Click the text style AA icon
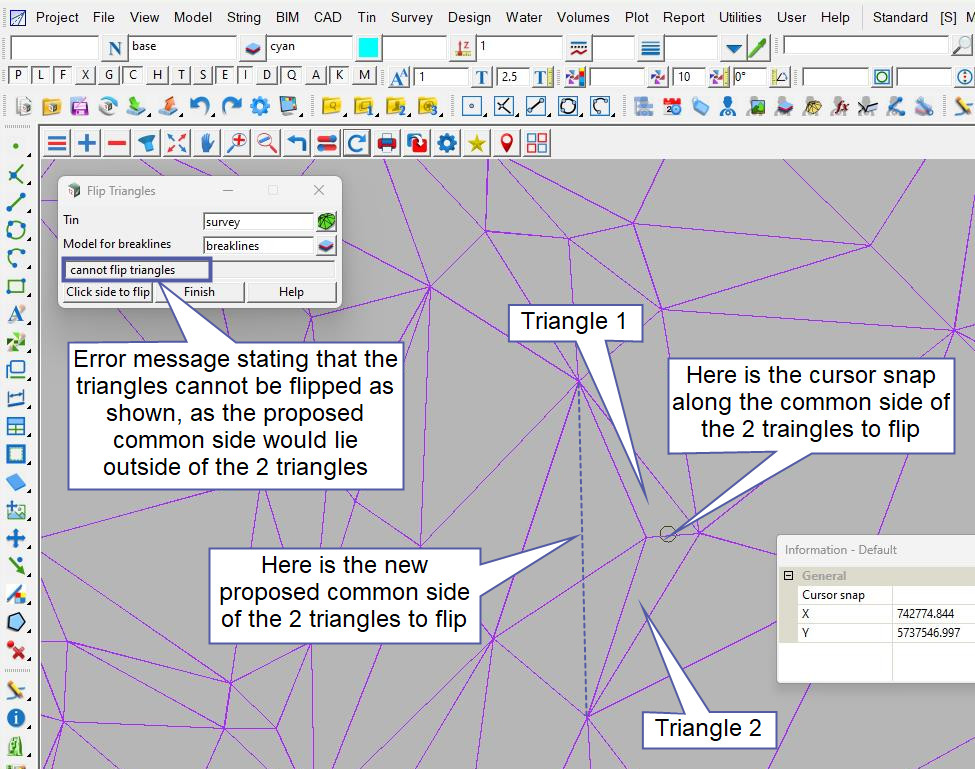Image resolution: width=975 pixels, height=769 pixels. tap(399, 77)
